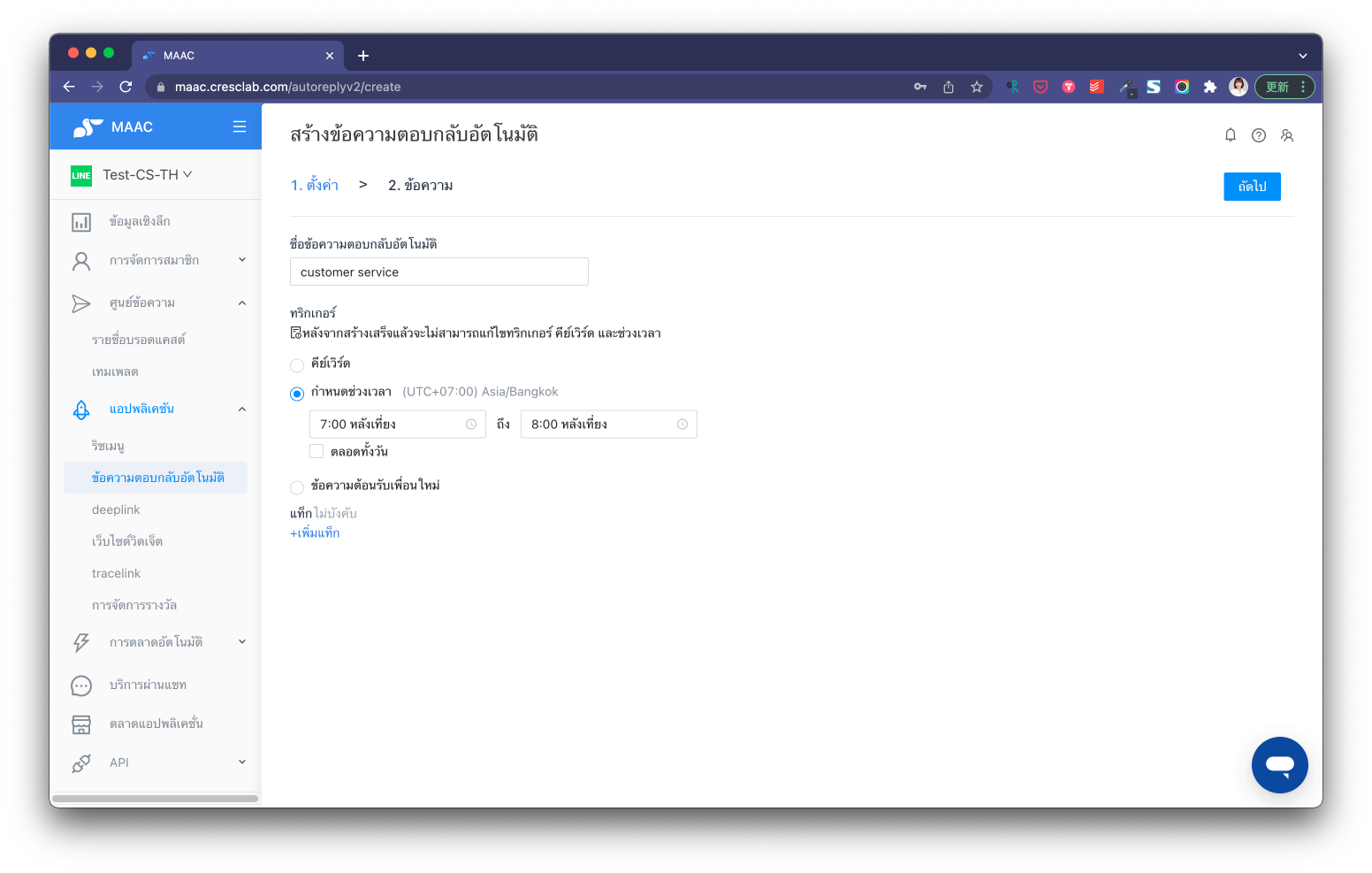Open การจัดการรางวัล menu item
The image size is (1372, 873).
coord(134,605)
